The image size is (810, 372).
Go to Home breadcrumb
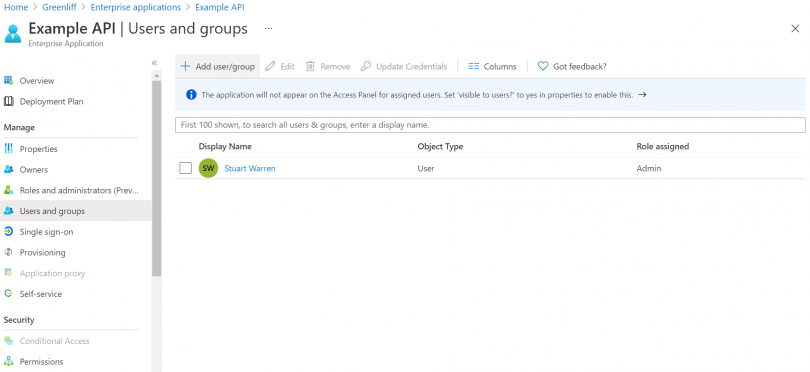point(16,7)
